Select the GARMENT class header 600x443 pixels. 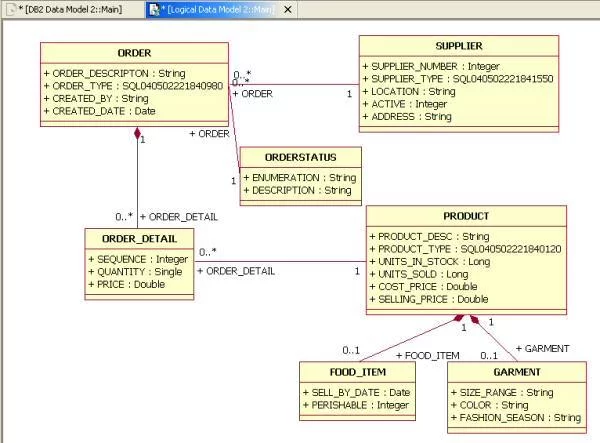(517, 372)
